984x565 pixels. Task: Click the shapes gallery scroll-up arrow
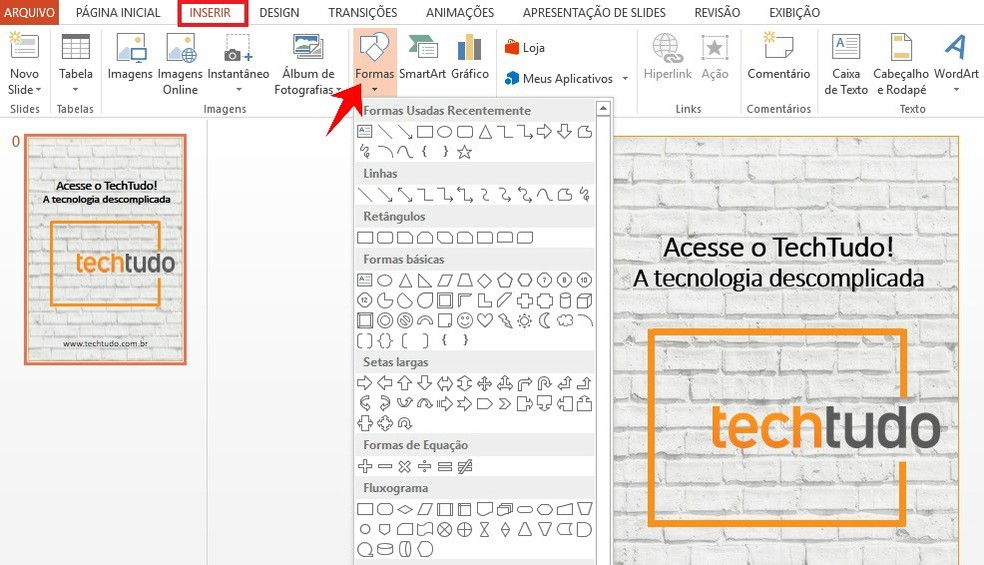click(x=603, y=108)
